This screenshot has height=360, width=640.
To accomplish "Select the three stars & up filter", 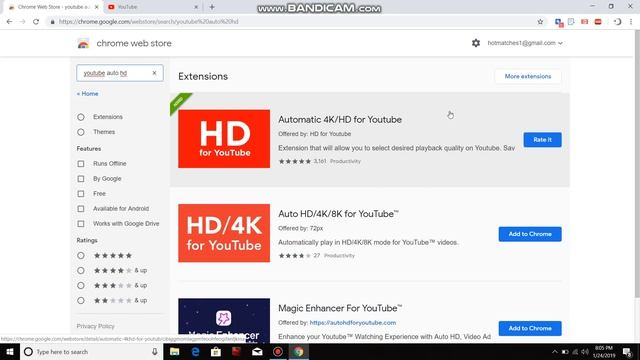I will [81, 286].
